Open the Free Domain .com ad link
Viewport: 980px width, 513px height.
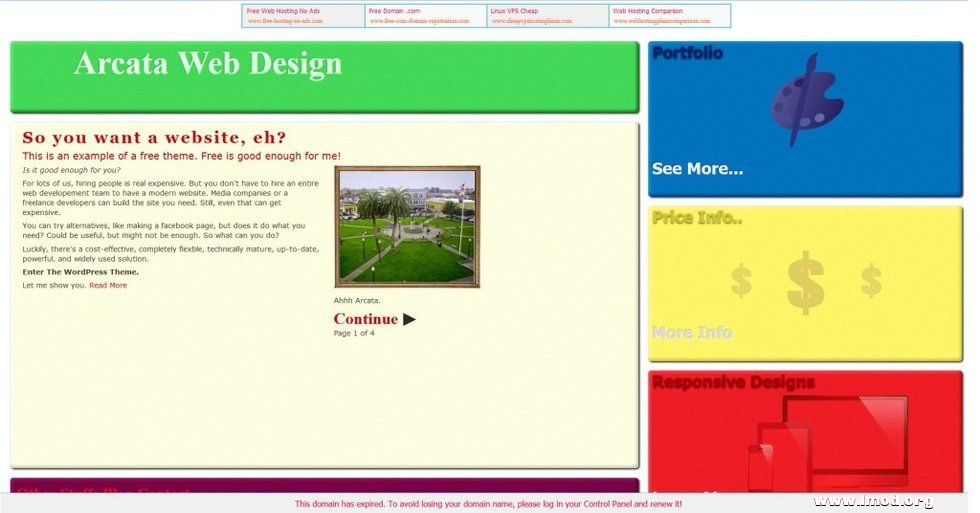[394, 11]
